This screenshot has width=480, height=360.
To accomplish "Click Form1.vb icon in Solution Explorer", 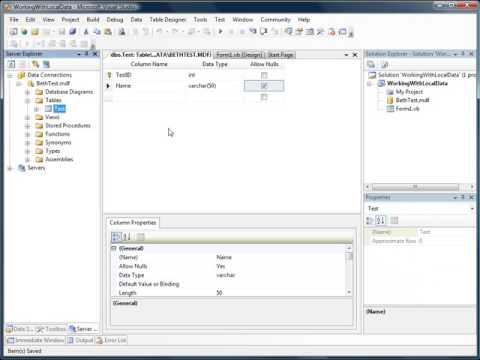I will click(x=390, y=109).
